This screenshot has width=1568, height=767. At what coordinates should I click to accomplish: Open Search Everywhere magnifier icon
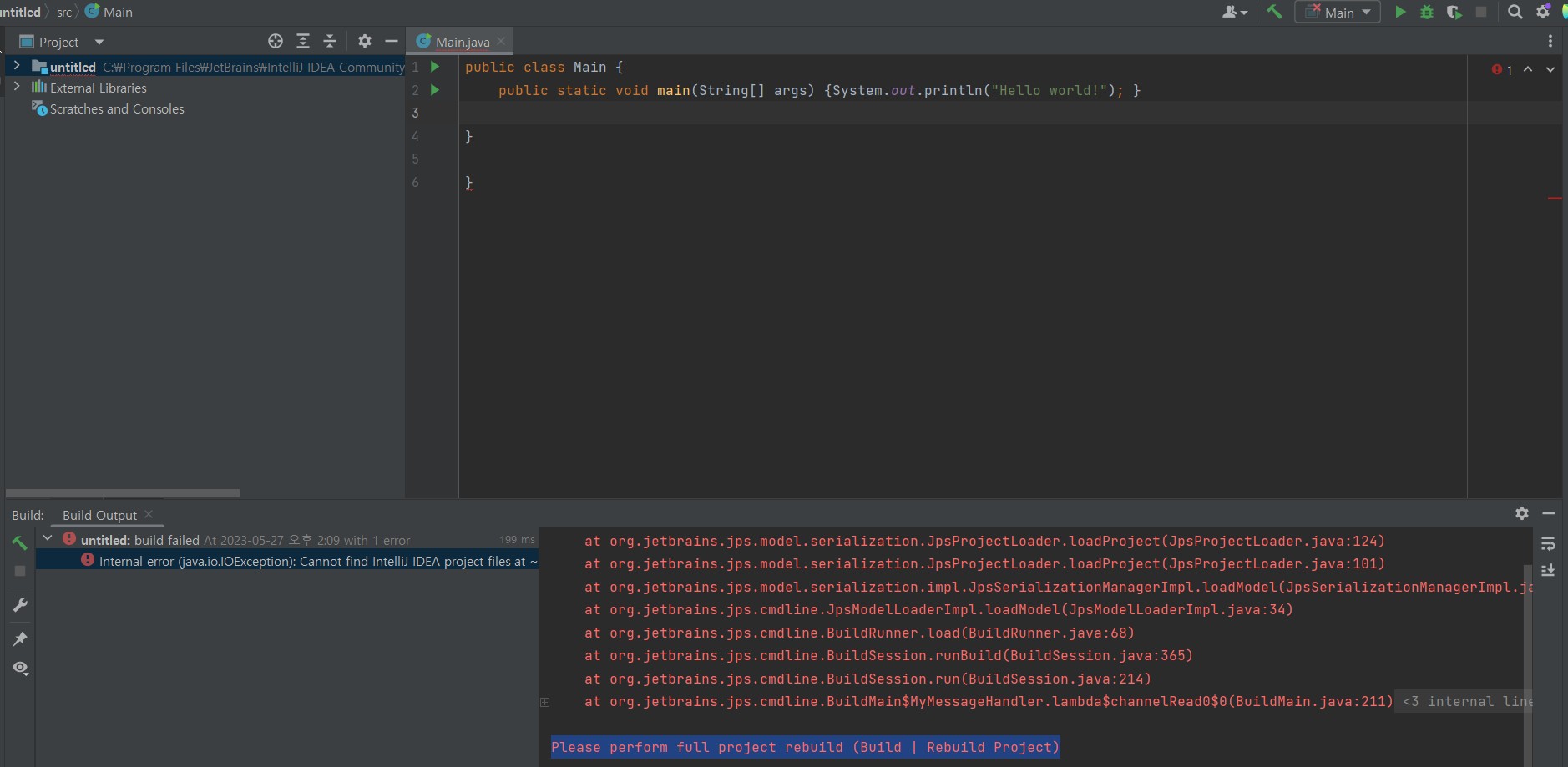click(1515, 12)
